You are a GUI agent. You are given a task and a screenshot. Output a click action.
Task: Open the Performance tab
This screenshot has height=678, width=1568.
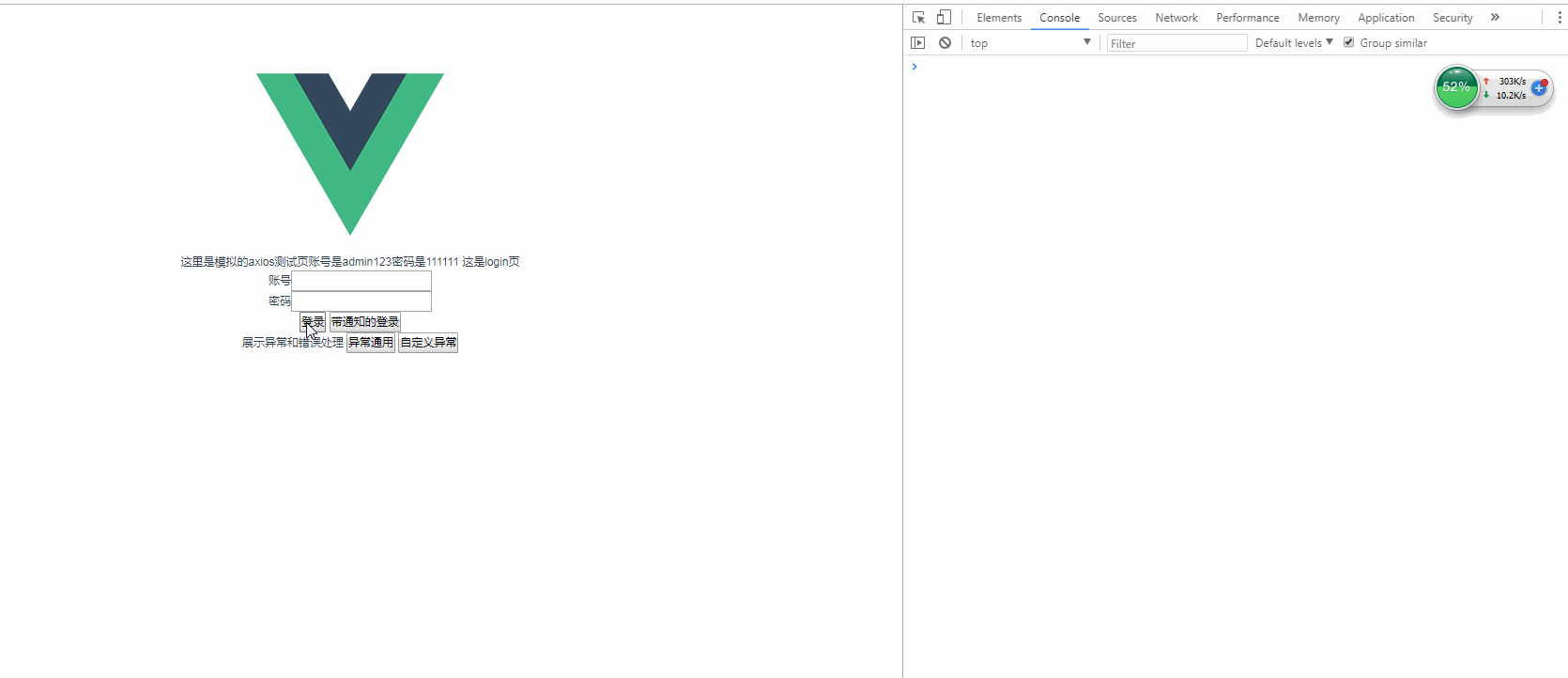tap(1247, 18)
